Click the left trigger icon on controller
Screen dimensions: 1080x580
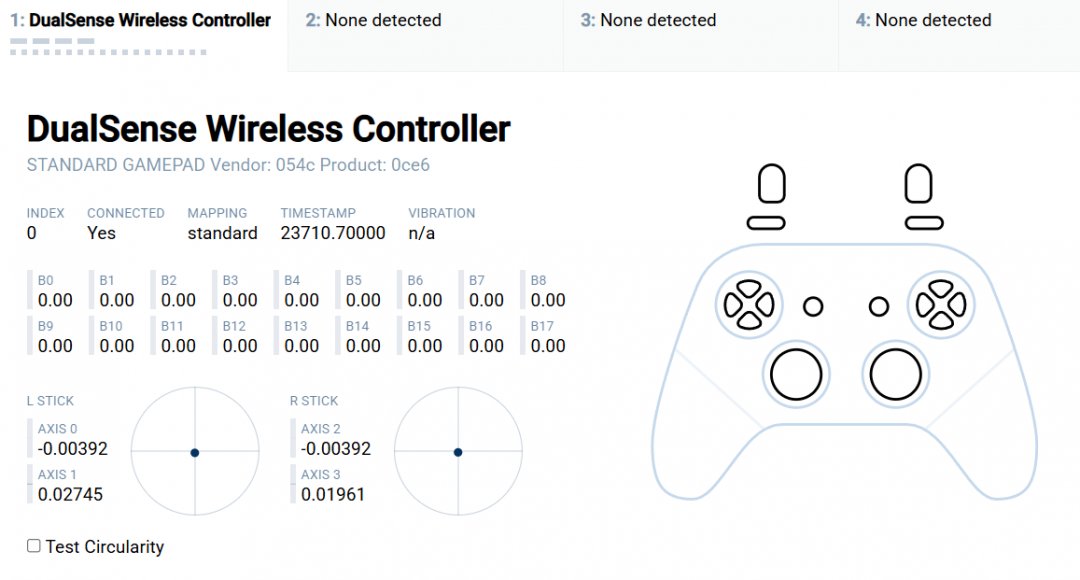point(771,184)
